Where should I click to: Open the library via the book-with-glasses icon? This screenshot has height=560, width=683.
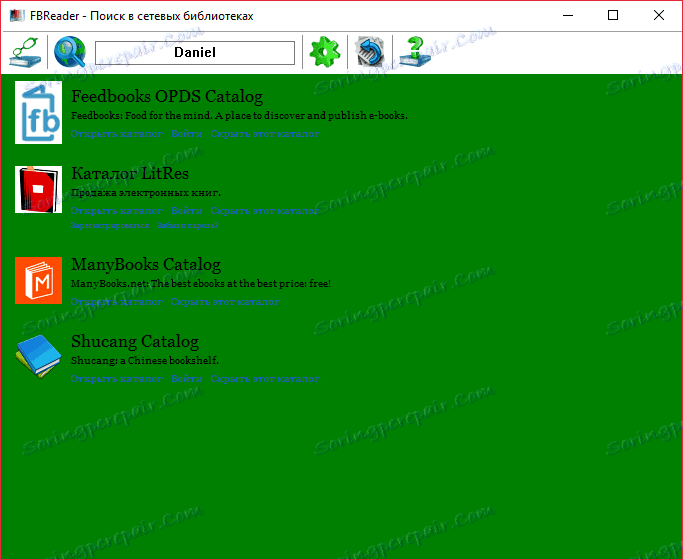pyautogui.click(x=25, y=52)
